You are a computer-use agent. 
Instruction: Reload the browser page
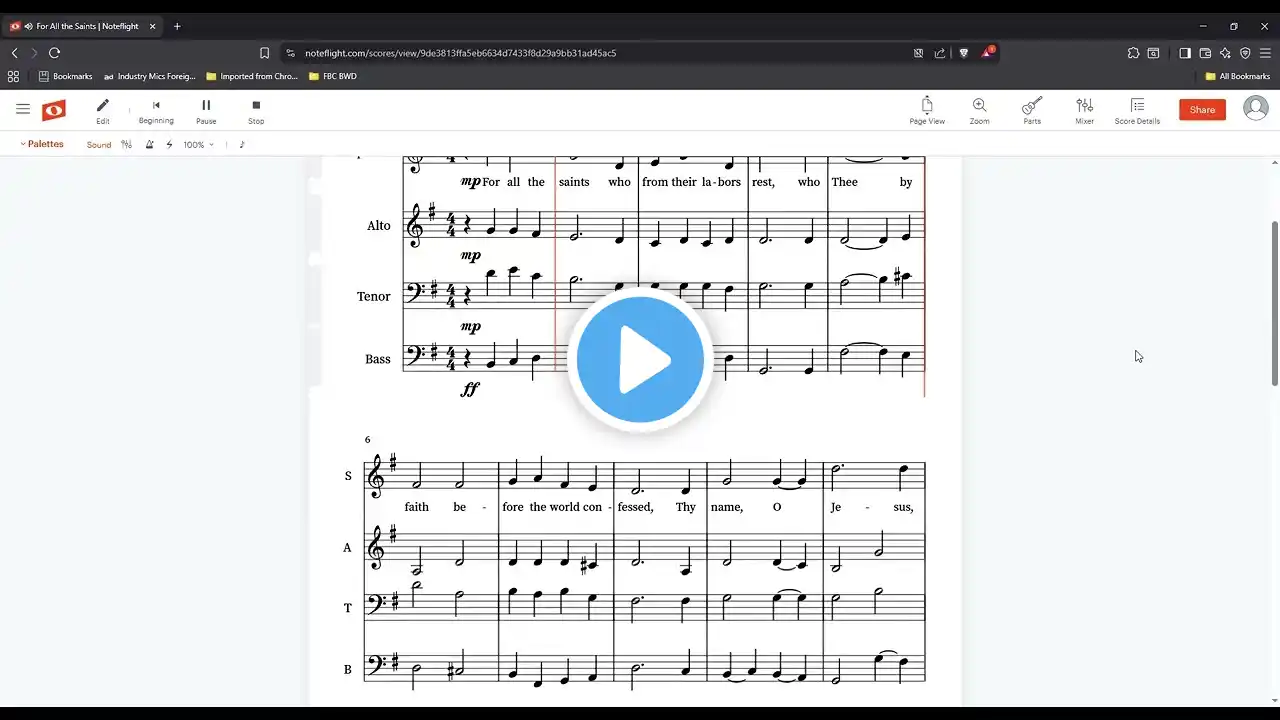pyautogui.click(x=54, y=53)
